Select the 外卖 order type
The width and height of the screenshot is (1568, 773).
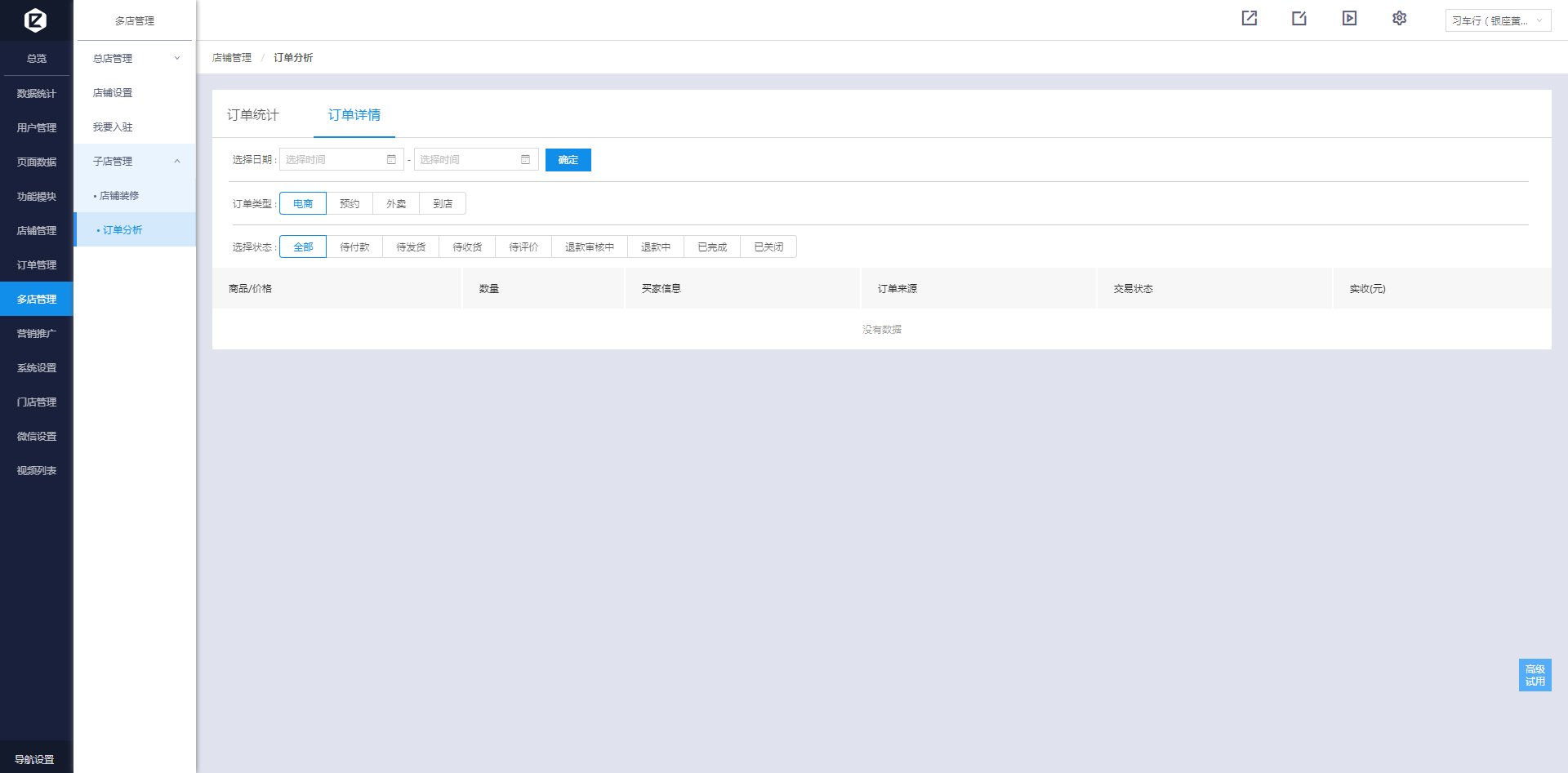pos(396,204)
